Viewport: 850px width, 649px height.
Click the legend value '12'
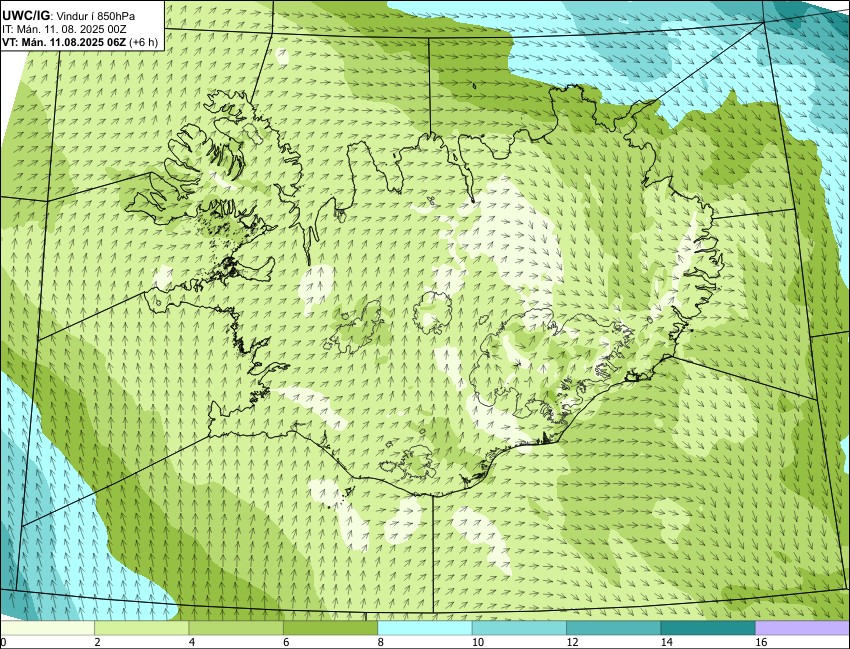pos(572,642)
